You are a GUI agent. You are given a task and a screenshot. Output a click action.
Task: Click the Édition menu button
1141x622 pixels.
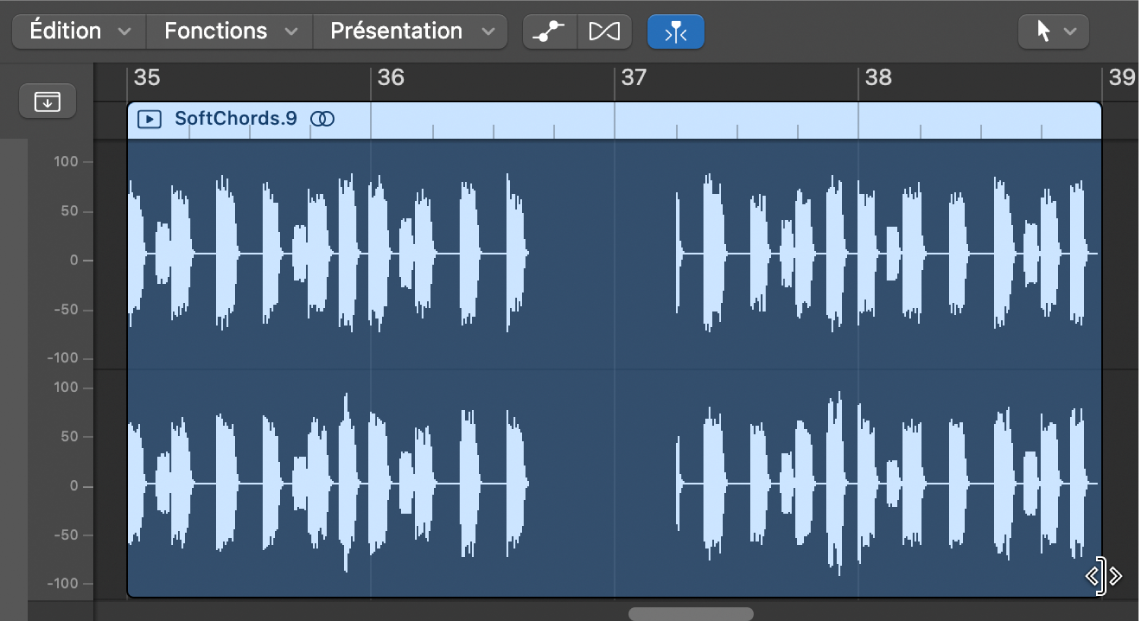point(66,31)
